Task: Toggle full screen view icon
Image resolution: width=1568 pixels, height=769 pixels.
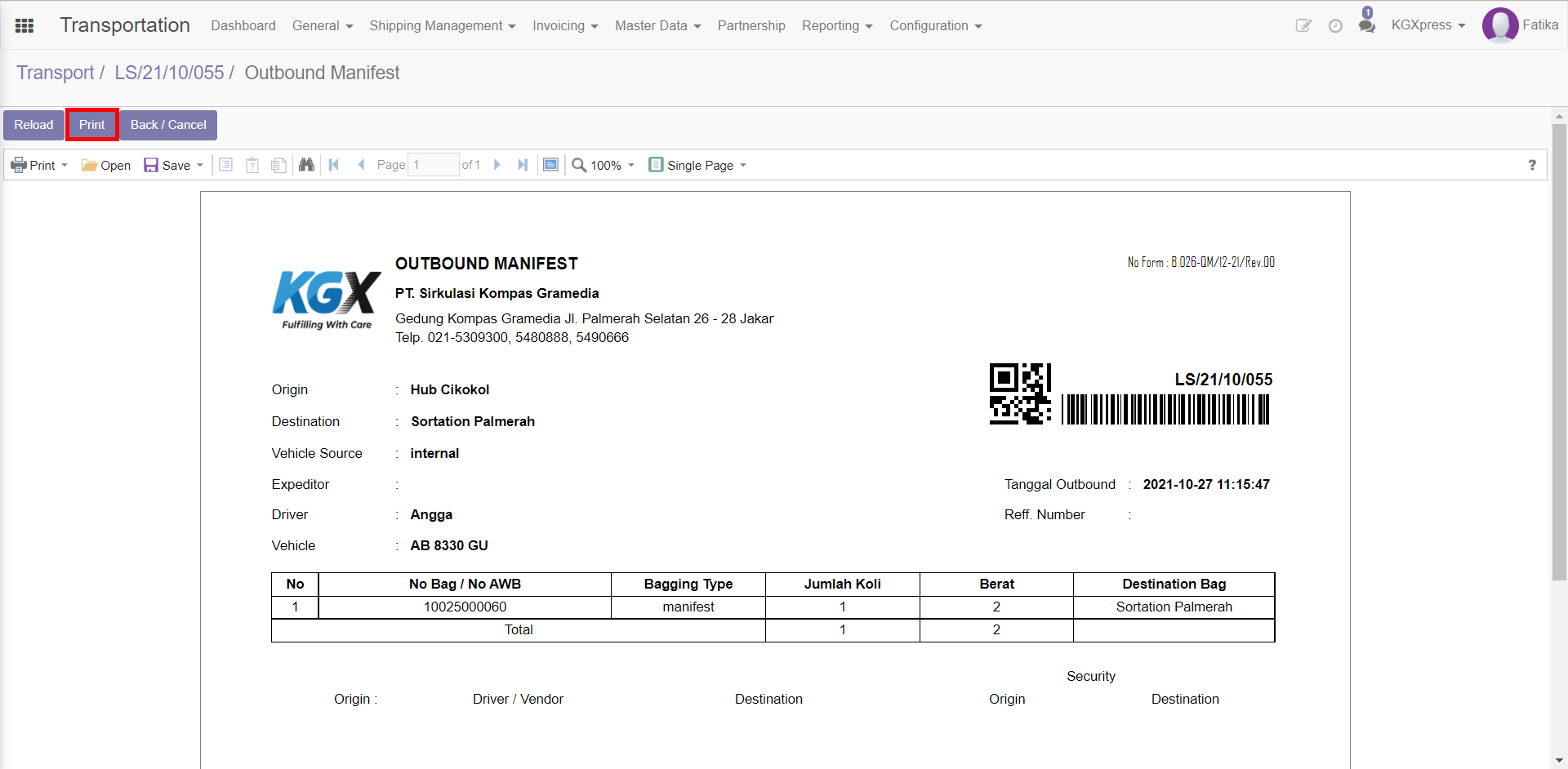Action: pos(551,165)
